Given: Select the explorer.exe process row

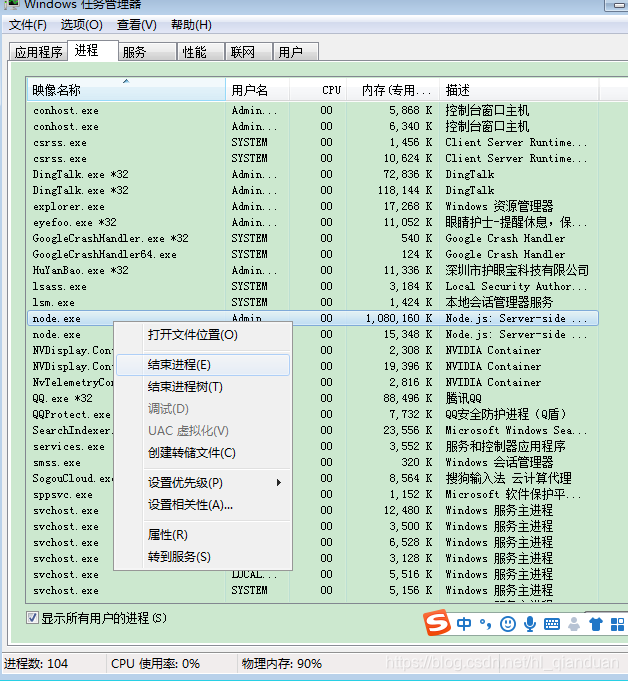Looking at the screenshot, I should (x=313, y=206).
